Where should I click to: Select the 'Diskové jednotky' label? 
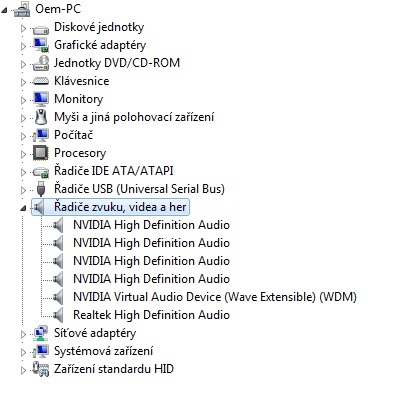pos(99,27)
